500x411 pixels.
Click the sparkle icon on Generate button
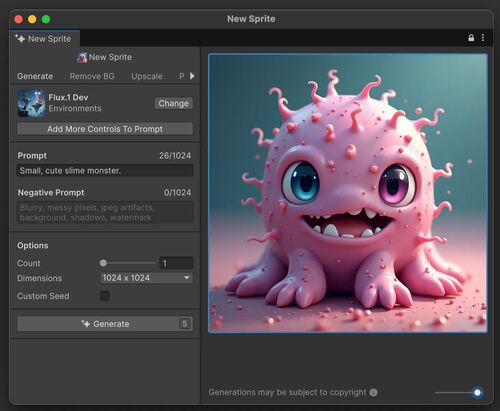[86, 324]
